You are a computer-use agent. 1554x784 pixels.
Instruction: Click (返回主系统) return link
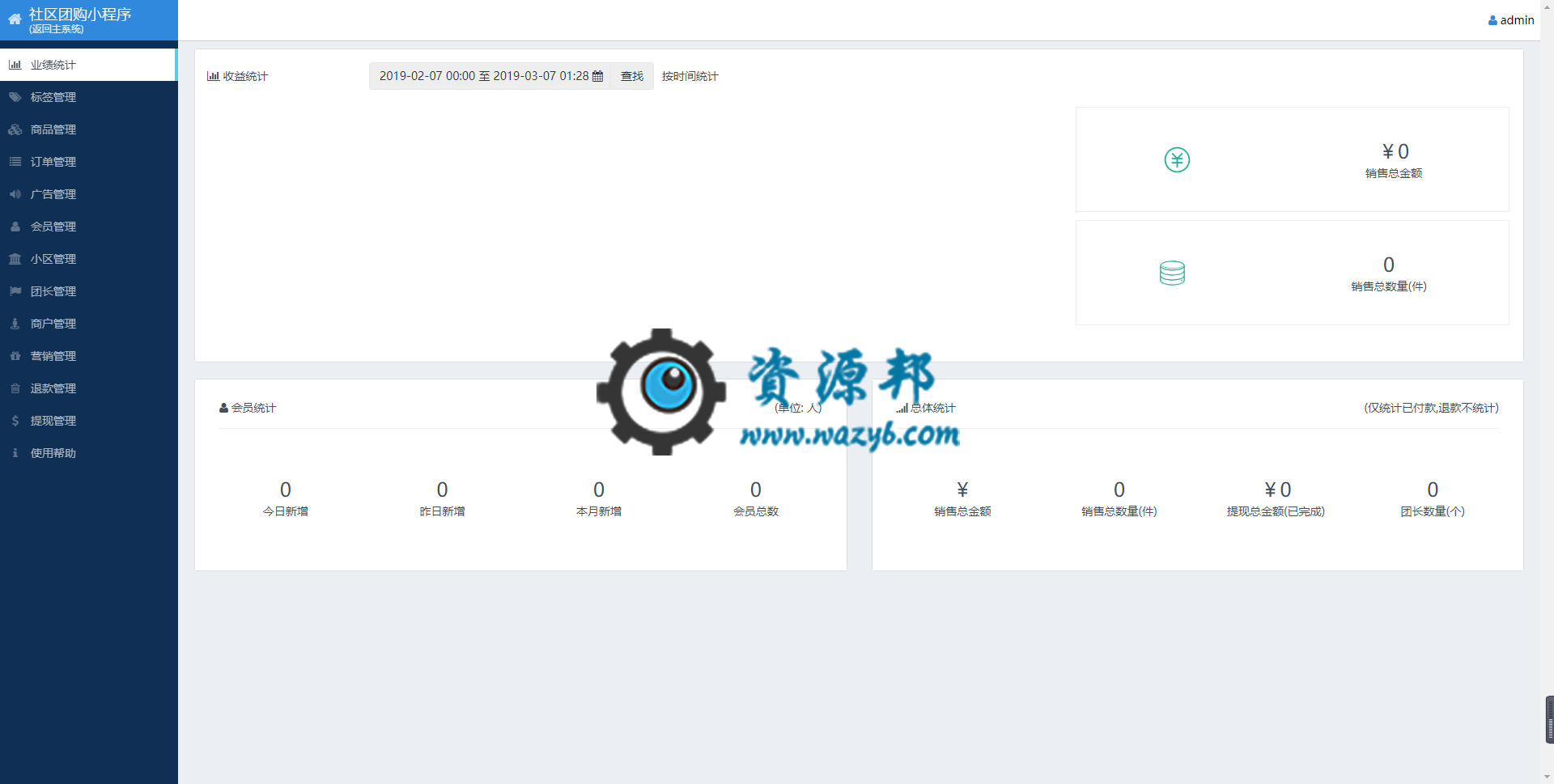[56, 29]
